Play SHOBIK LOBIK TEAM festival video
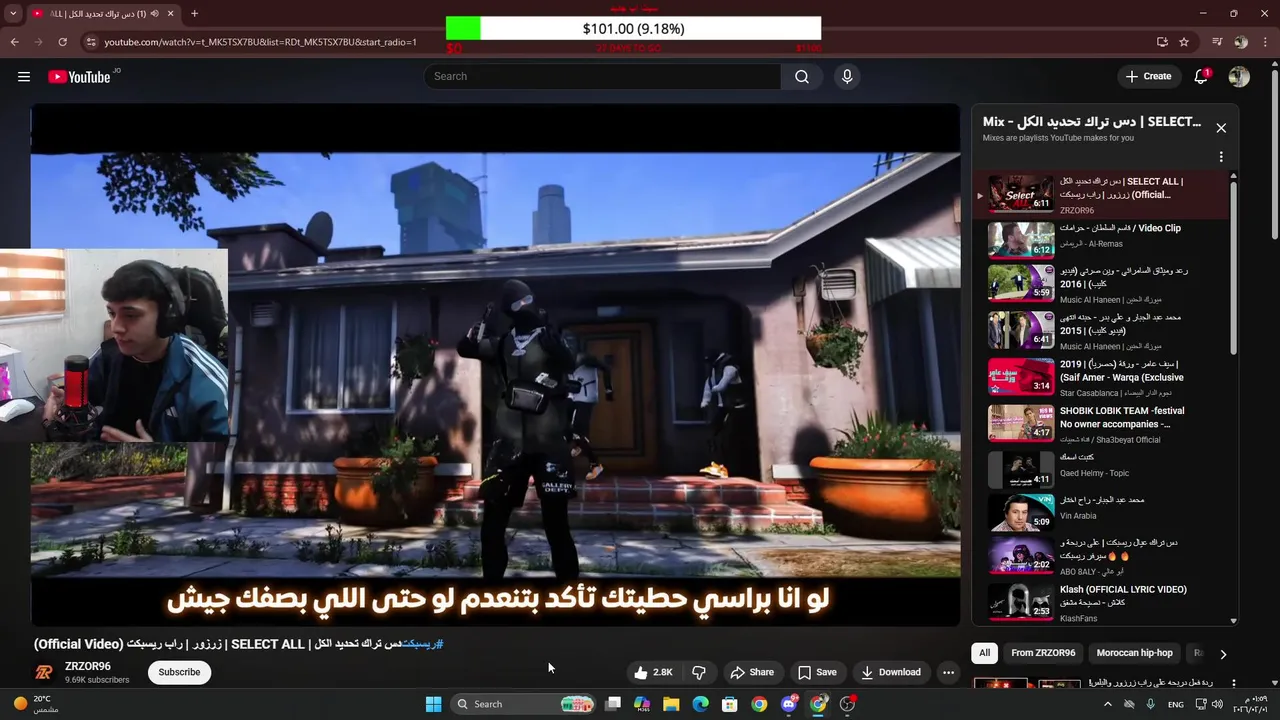Viewport: 1280px width, 720px height. tap(1100, 423)
